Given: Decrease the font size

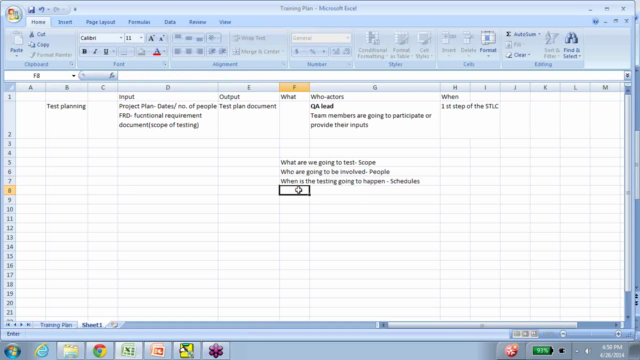Looking at the screenshot, I should 162,38.
